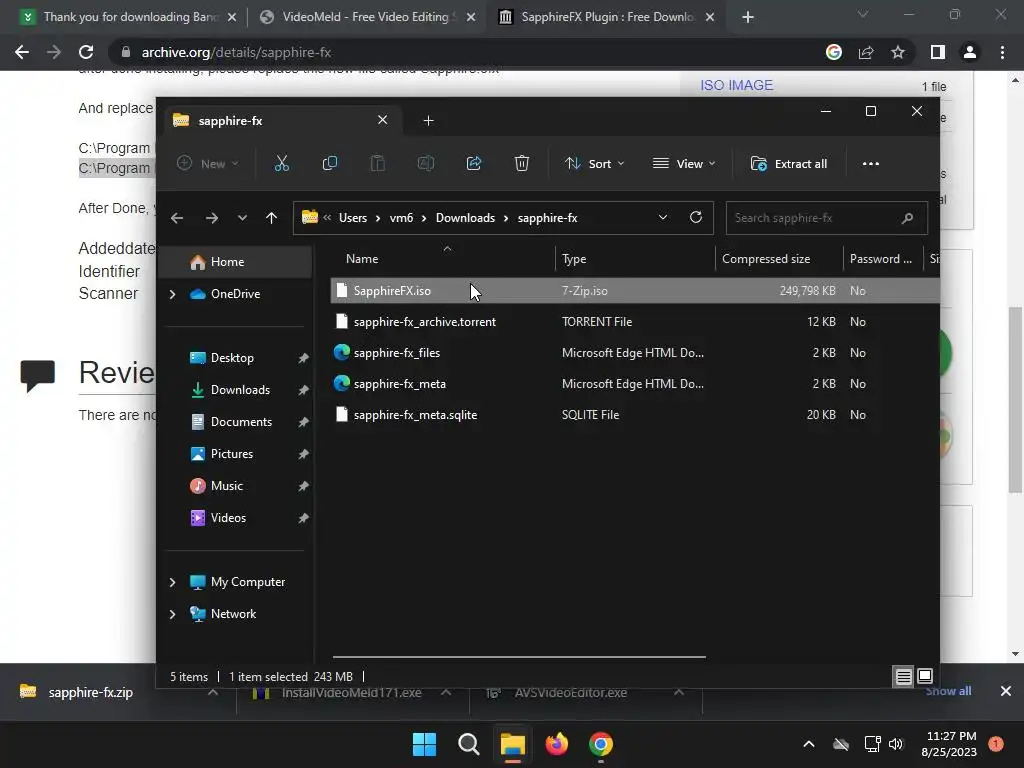Click the Paste clipboard icon in Explorer toolbar

[377, 163]
